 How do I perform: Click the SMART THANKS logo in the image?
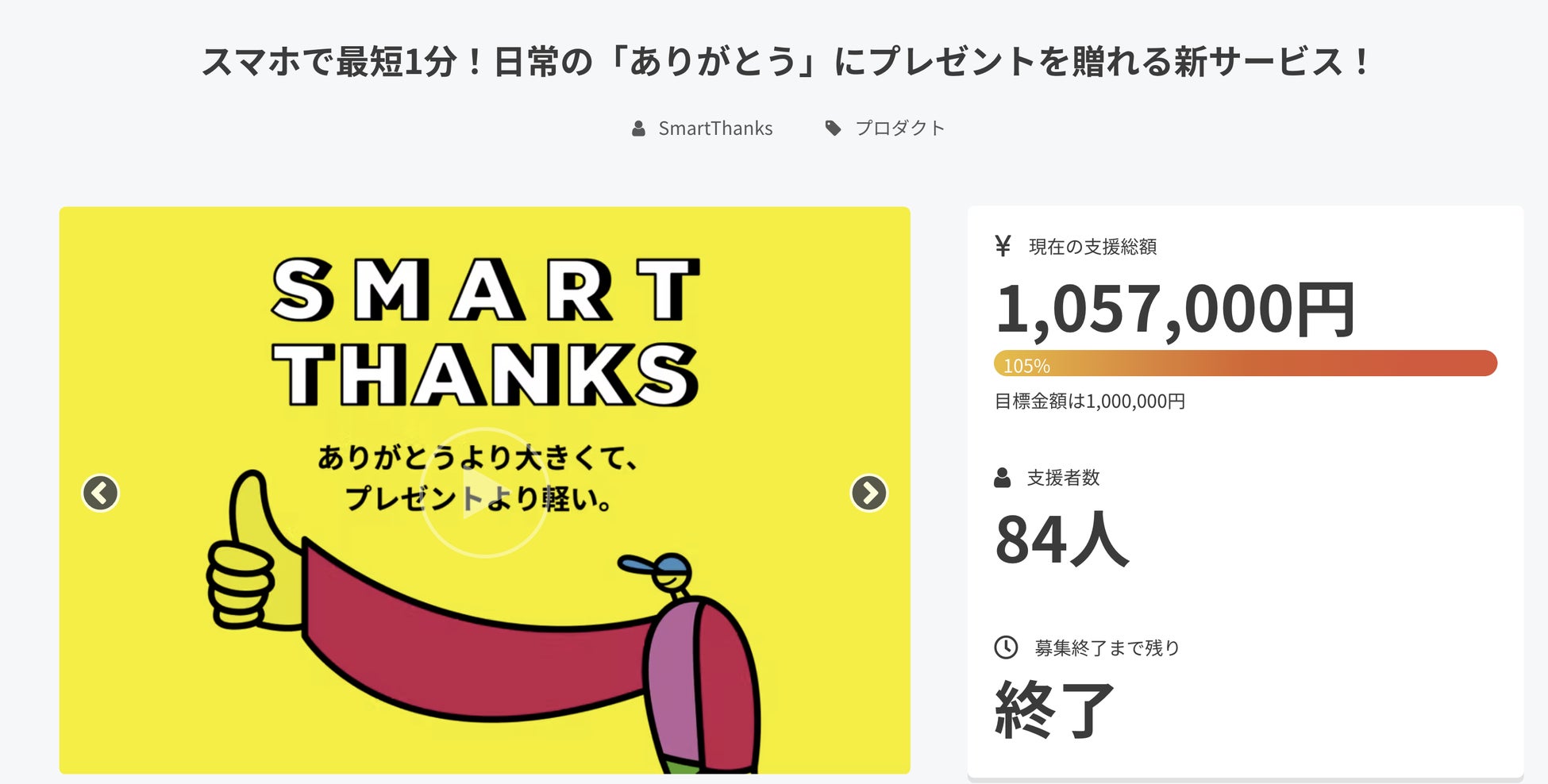[x=485, y=332]
